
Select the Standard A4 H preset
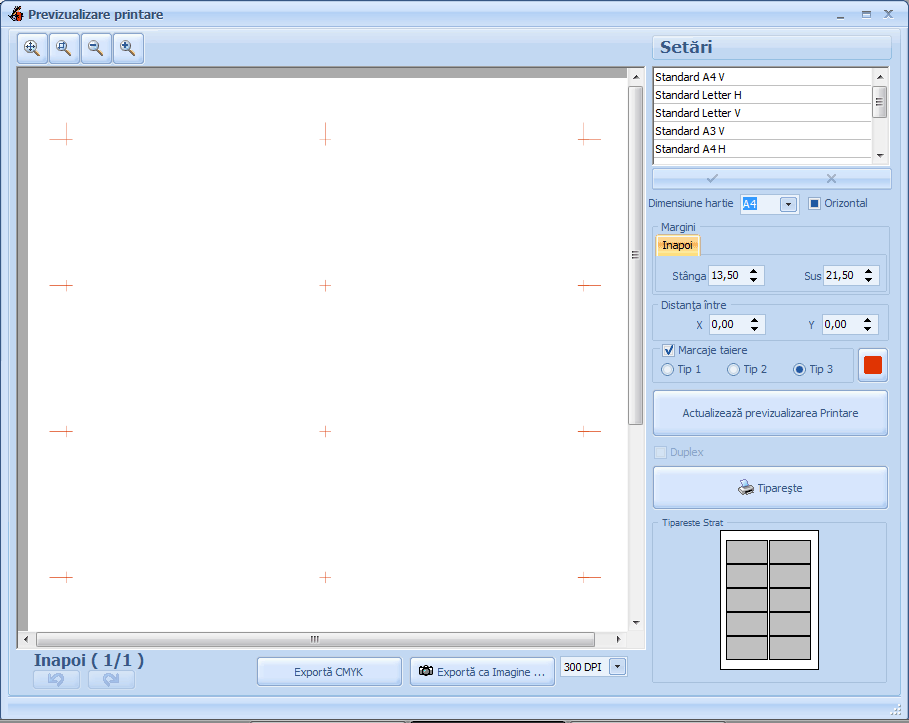coord(762,149)
